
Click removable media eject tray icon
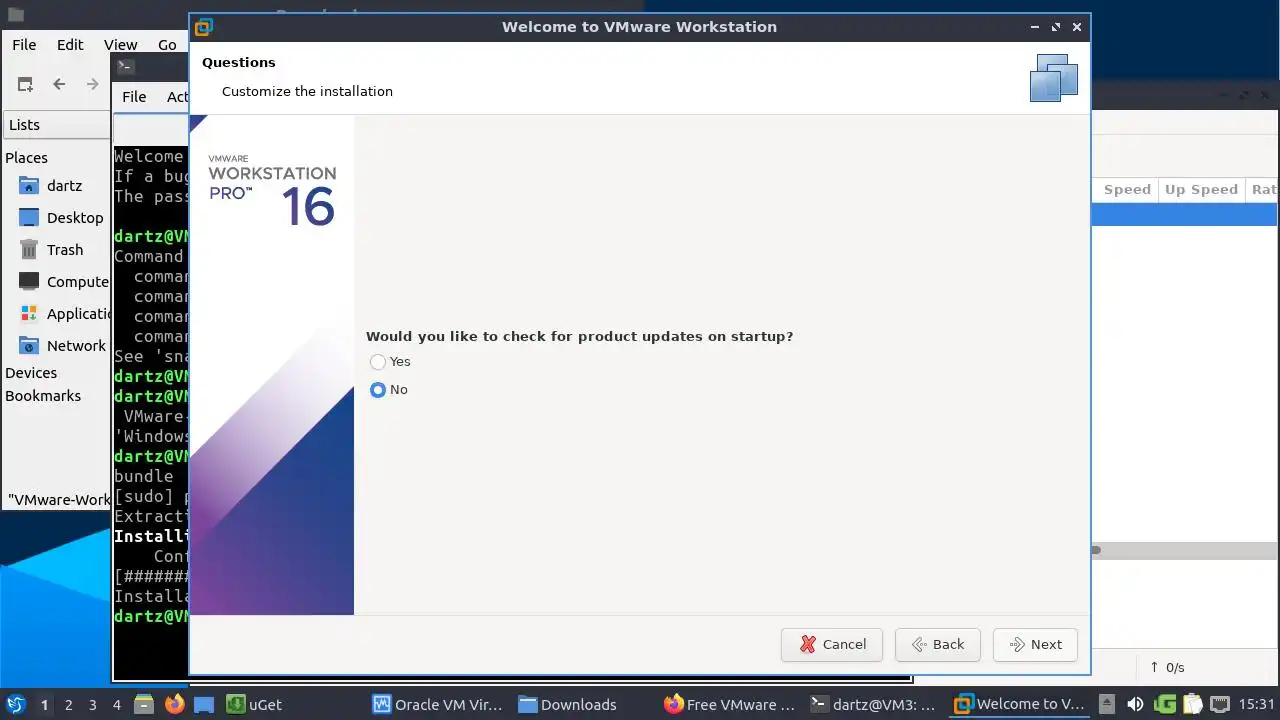pyautogui.click(x=1107, y=704)
